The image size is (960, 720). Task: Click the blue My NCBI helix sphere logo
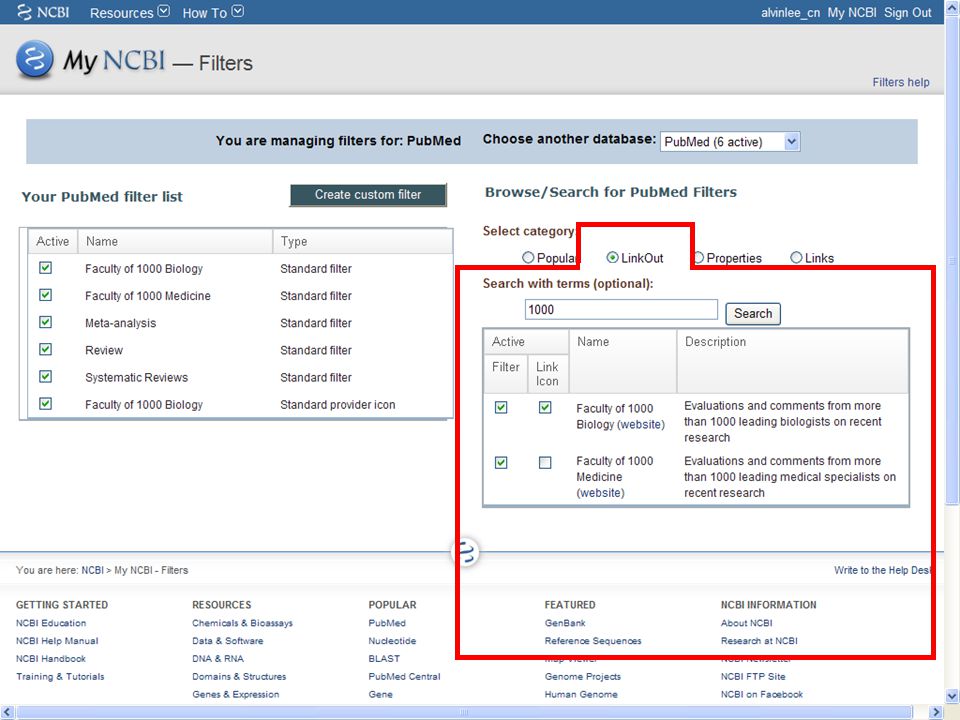point(34,59)
